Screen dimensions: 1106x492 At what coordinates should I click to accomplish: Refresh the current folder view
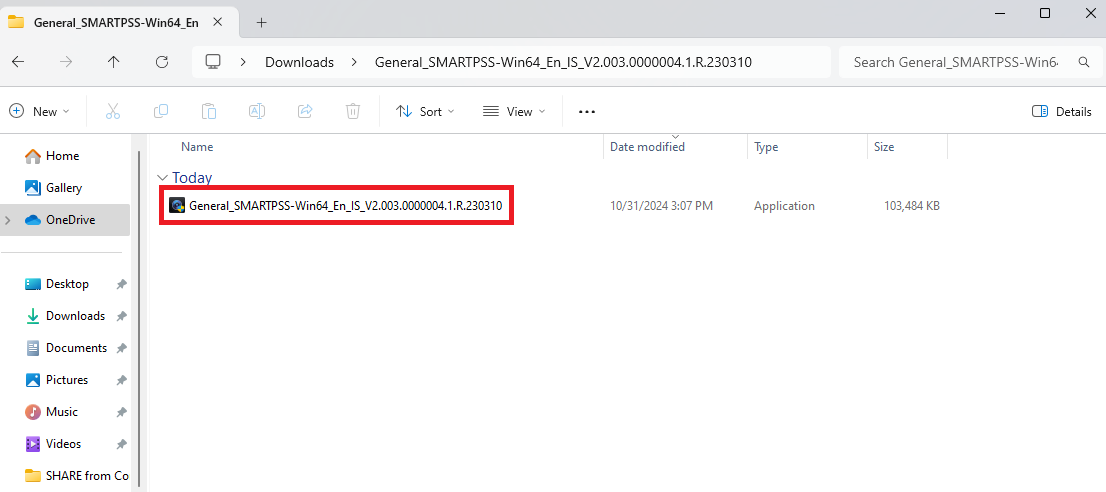162,62
